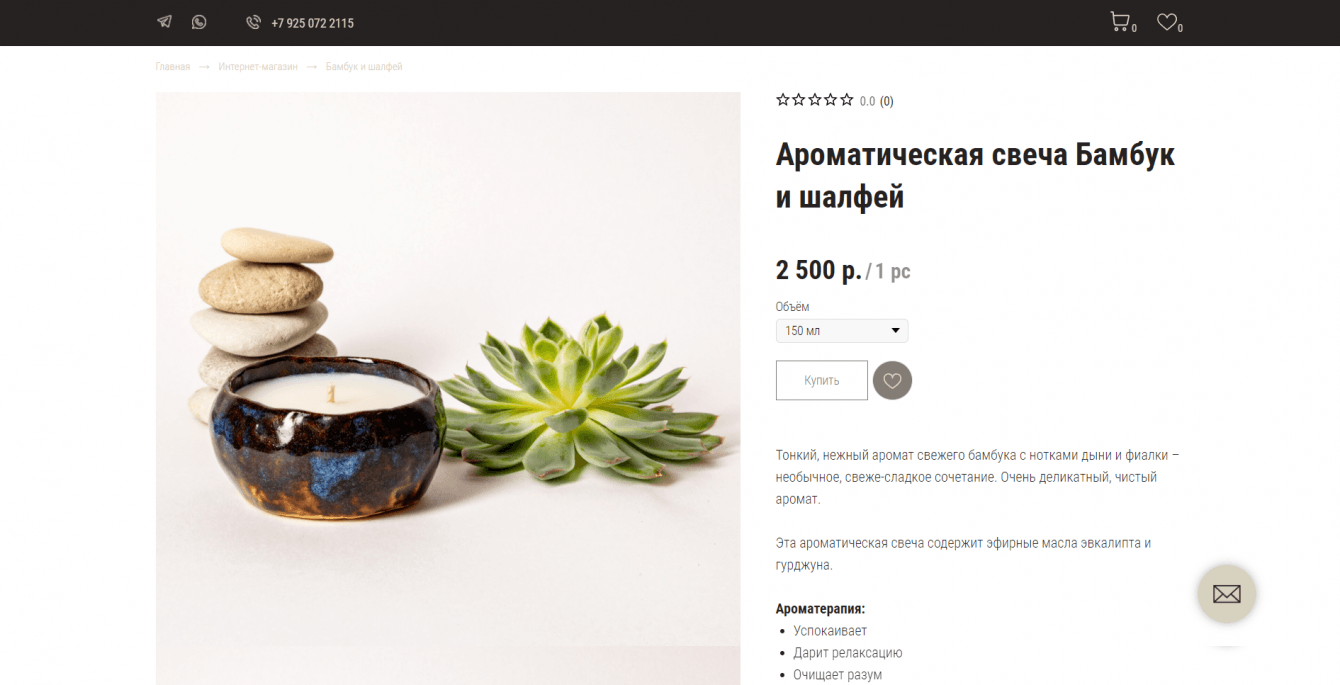Click Бамбук и шалфей breadcrumb

coord(364,67)
